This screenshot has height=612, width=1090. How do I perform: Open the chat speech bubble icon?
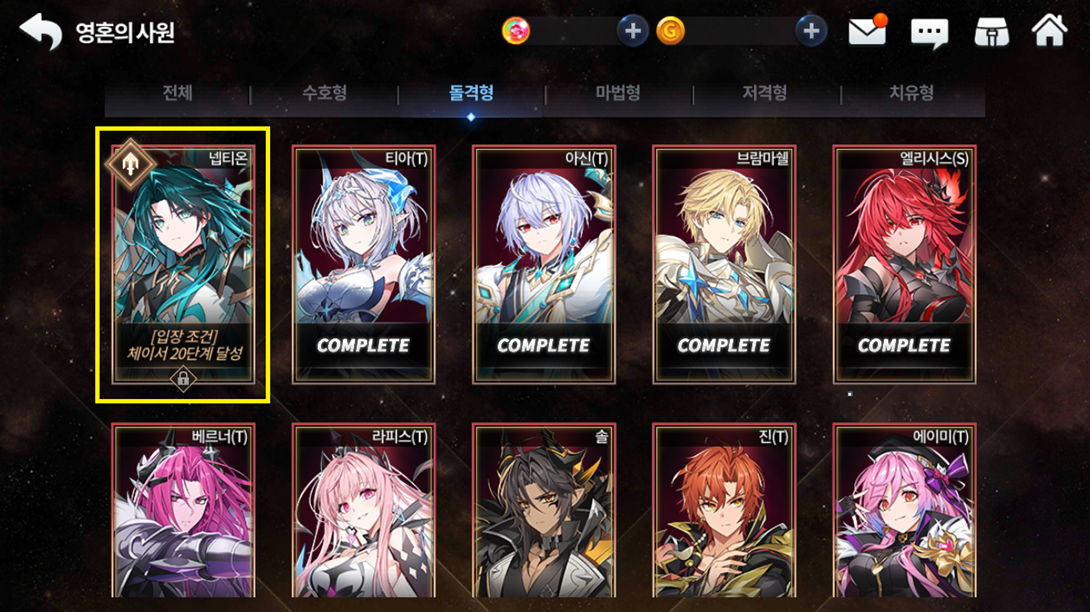[x=929, y=33]
